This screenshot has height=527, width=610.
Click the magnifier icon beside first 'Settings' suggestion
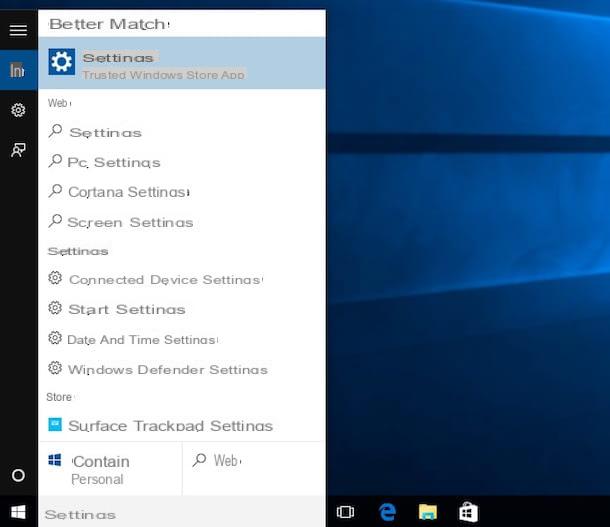[x=55, y=131]
